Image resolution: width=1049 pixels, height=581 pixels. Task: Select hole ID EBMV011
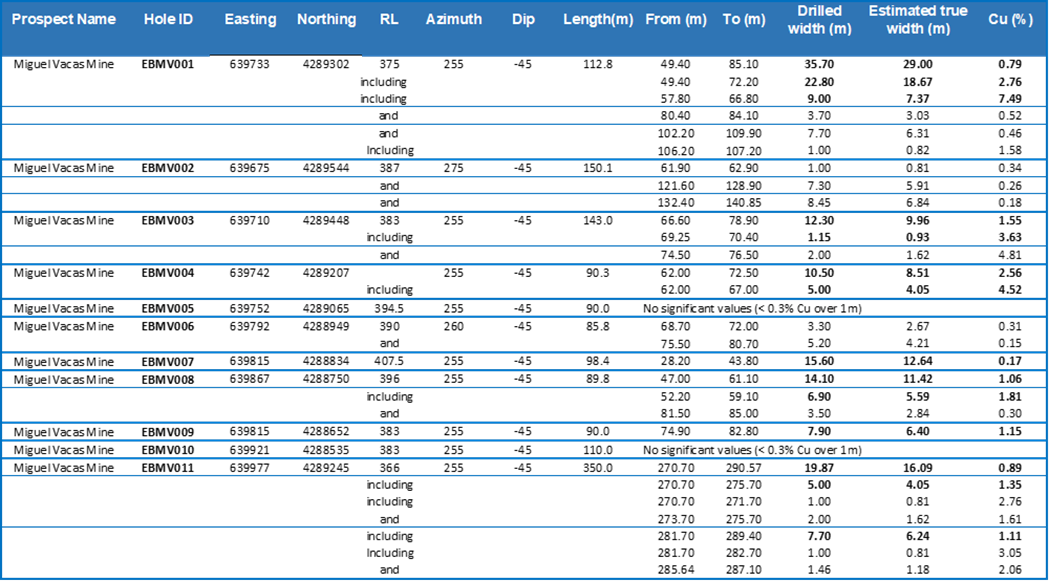click(169, 467)
